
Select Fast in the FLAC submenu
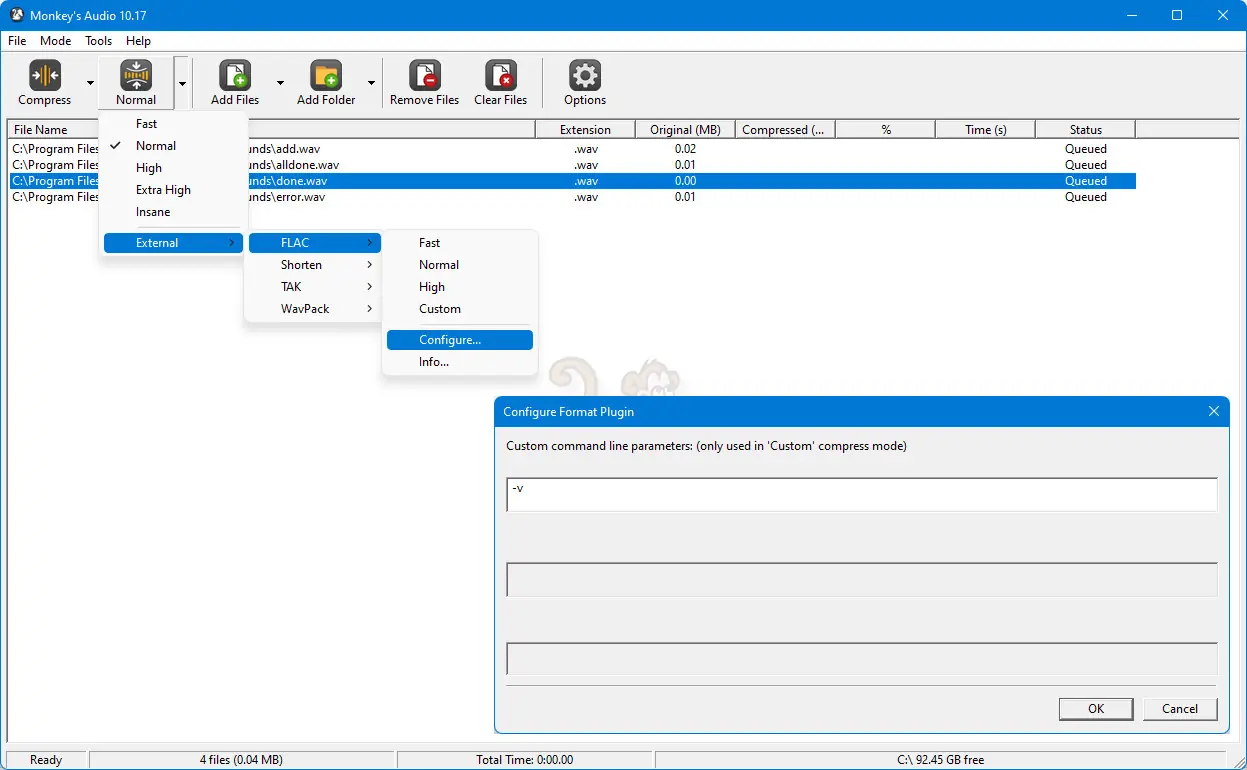click(460, 243)
